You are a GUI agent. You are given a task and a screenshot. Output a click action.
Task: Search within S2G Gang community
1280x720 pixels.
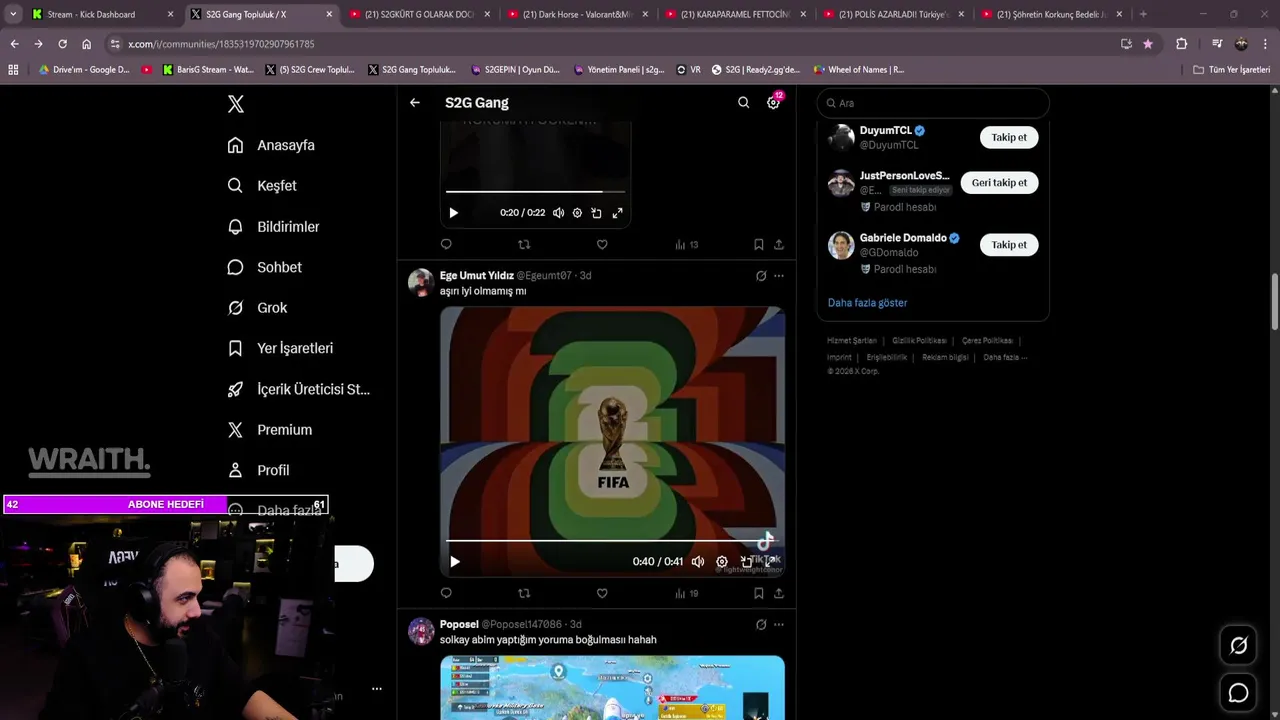coord(743,103)
